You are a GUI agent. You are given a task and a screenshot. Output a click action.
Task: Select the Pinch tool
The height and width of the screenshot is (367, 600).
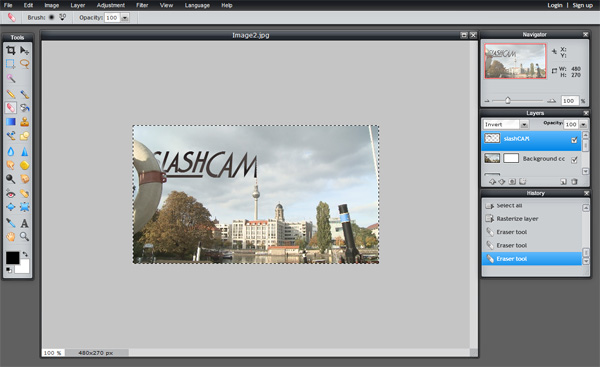coord(24,207)
